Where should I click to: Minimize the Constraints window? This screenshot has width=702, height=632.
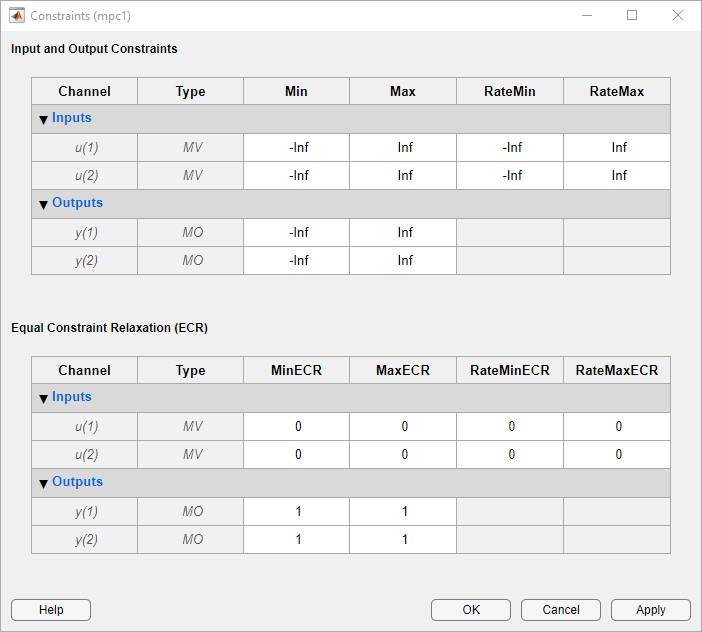coord(587,15)
